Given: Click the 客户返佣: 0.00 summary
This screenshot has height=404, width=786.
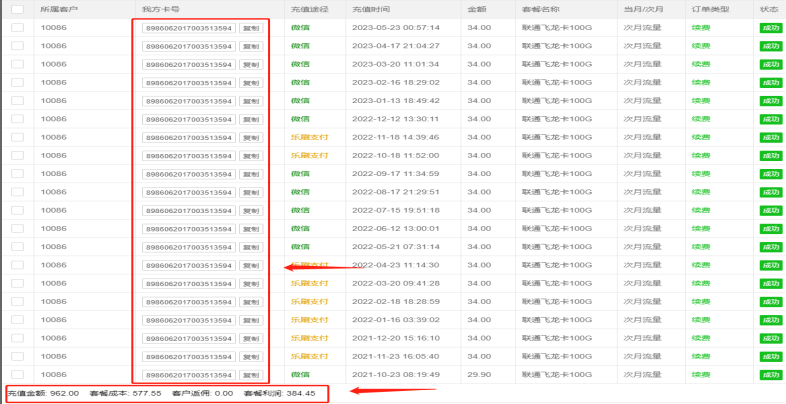Looking at the screenshot, I should click(x=202, y=393).
